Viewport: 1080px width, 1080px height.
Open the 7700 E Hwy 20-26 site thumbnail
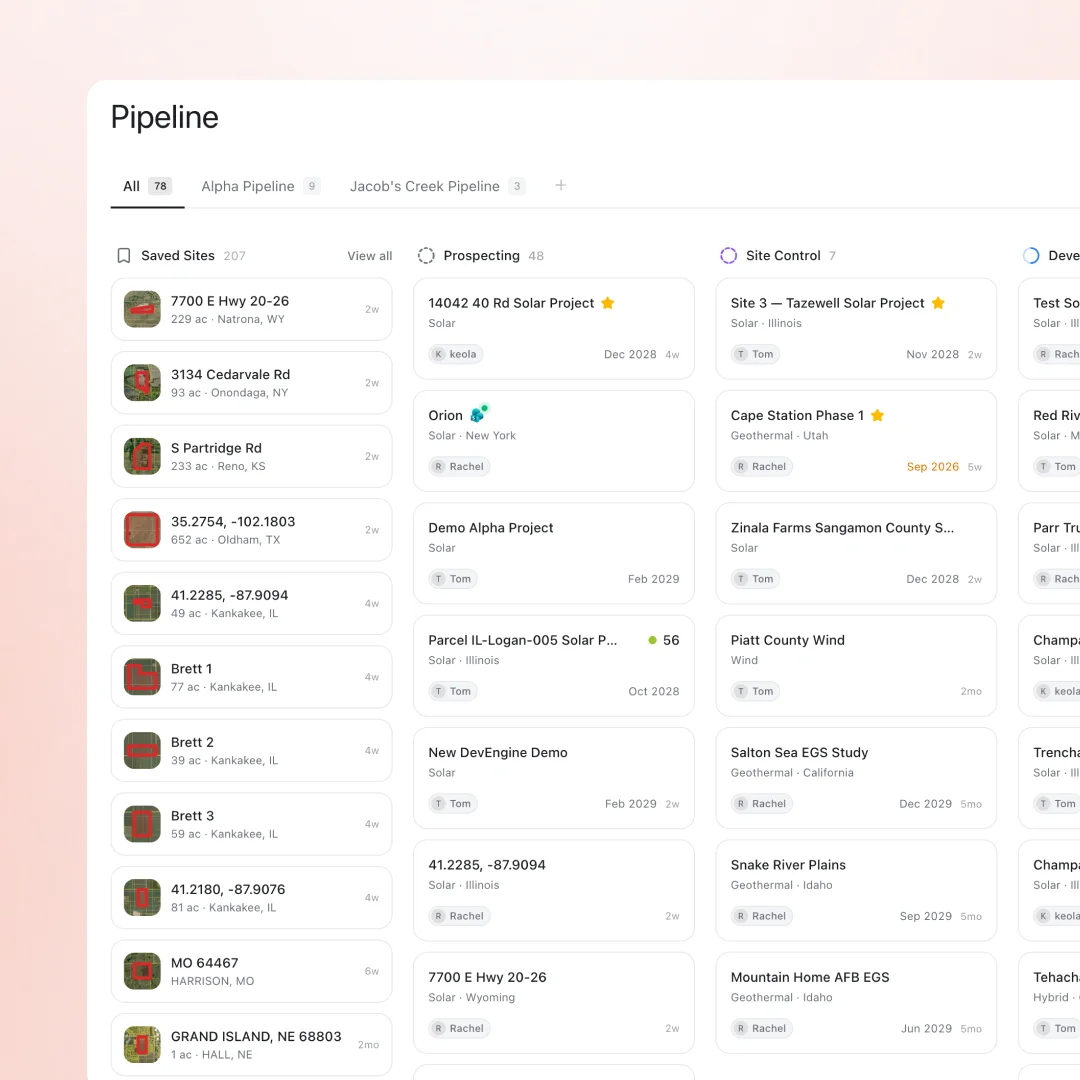pos(142,309)
